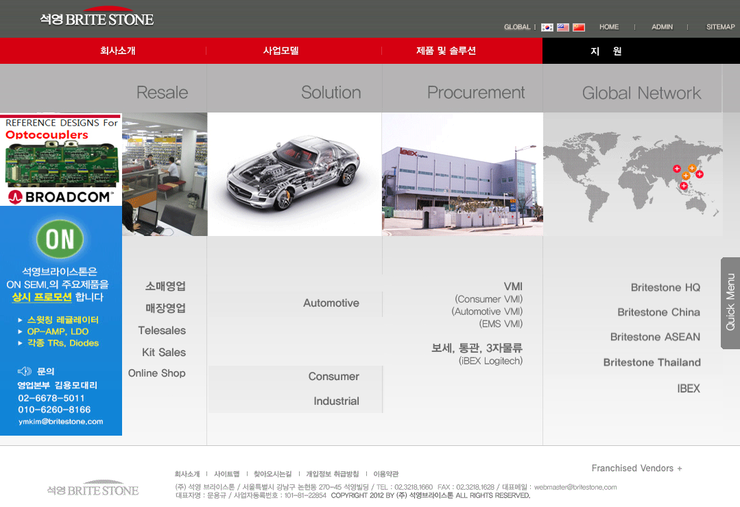Open the HOME link
740x507 pixels.
point(609,27)
